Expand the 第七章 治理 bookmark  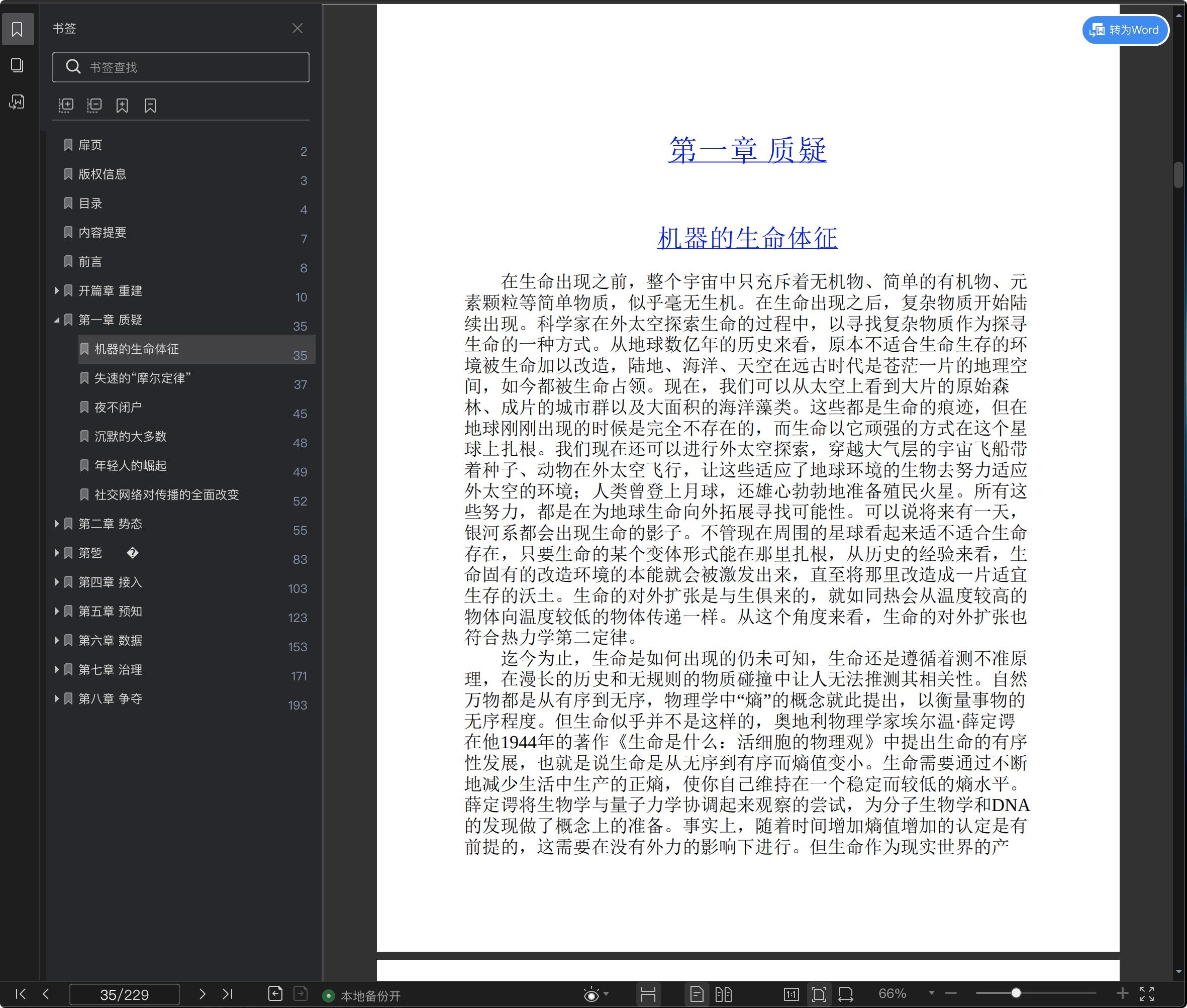57,669
